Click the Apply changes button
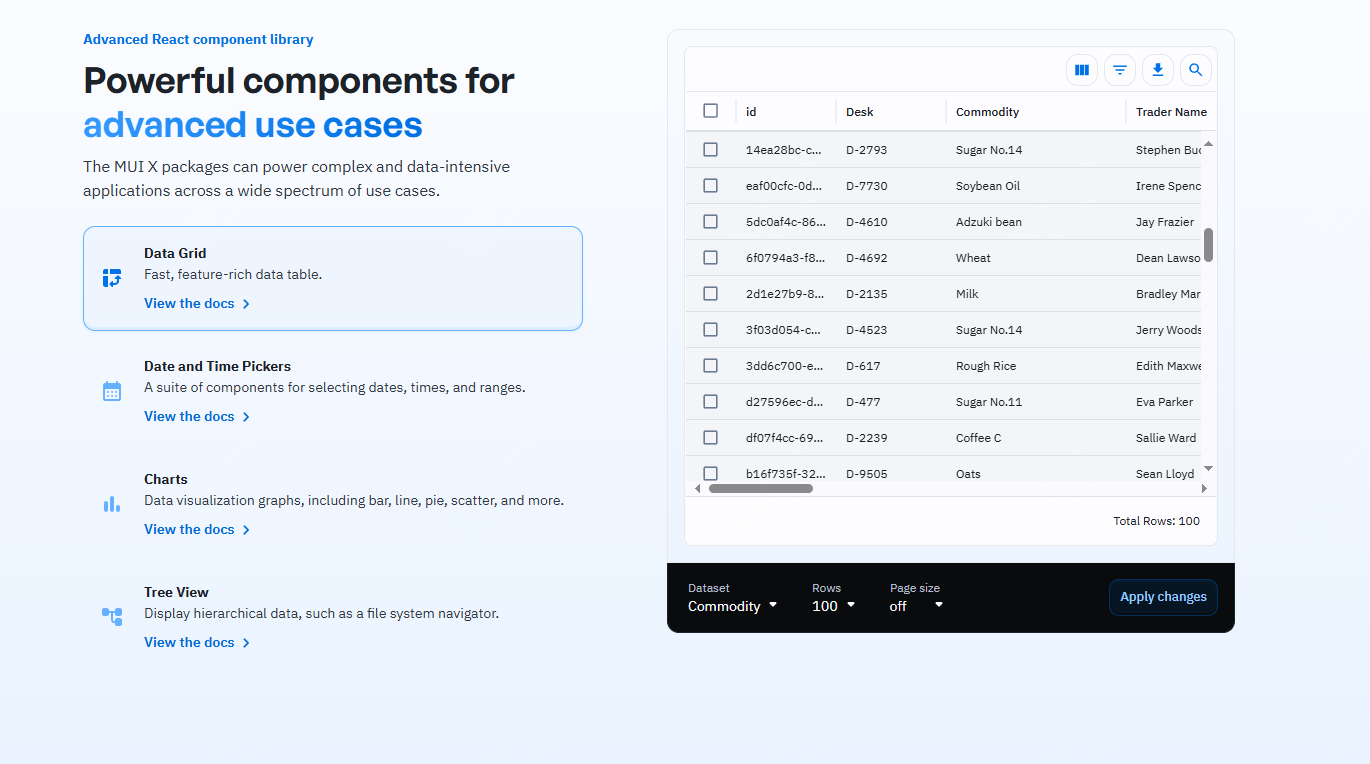 tap(1163, 597)
